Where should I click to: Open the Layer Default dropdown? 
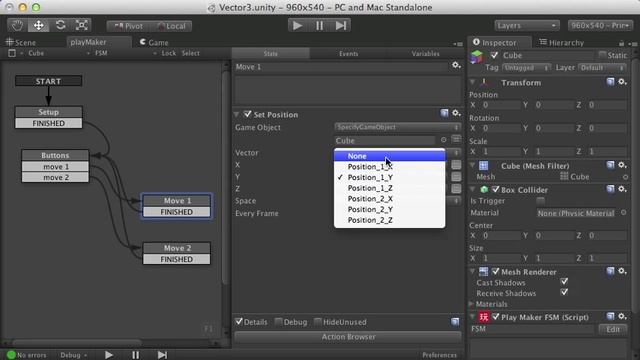[x=602, y=68]
